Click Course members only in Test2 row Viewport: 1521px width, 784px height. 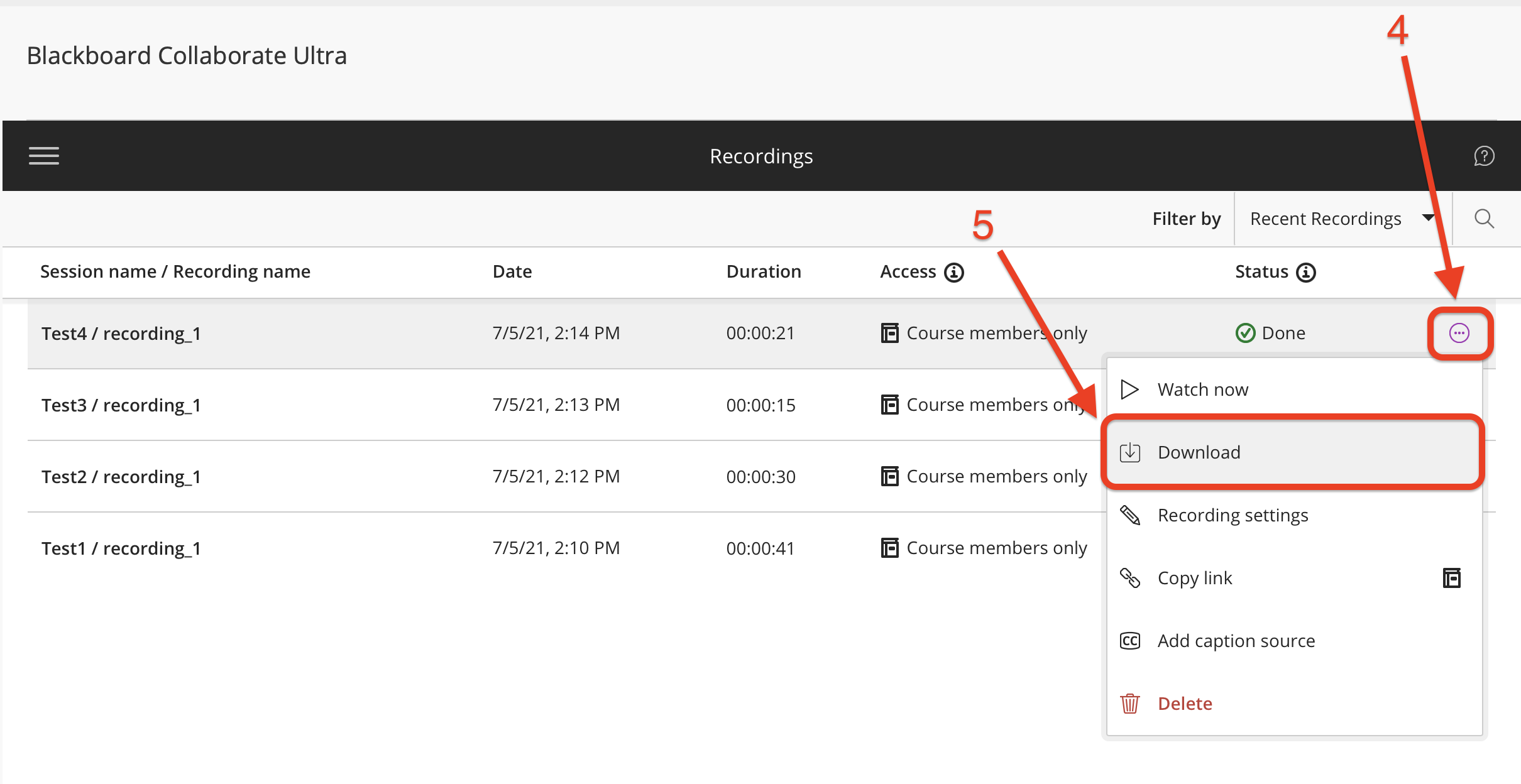(997, 476)
